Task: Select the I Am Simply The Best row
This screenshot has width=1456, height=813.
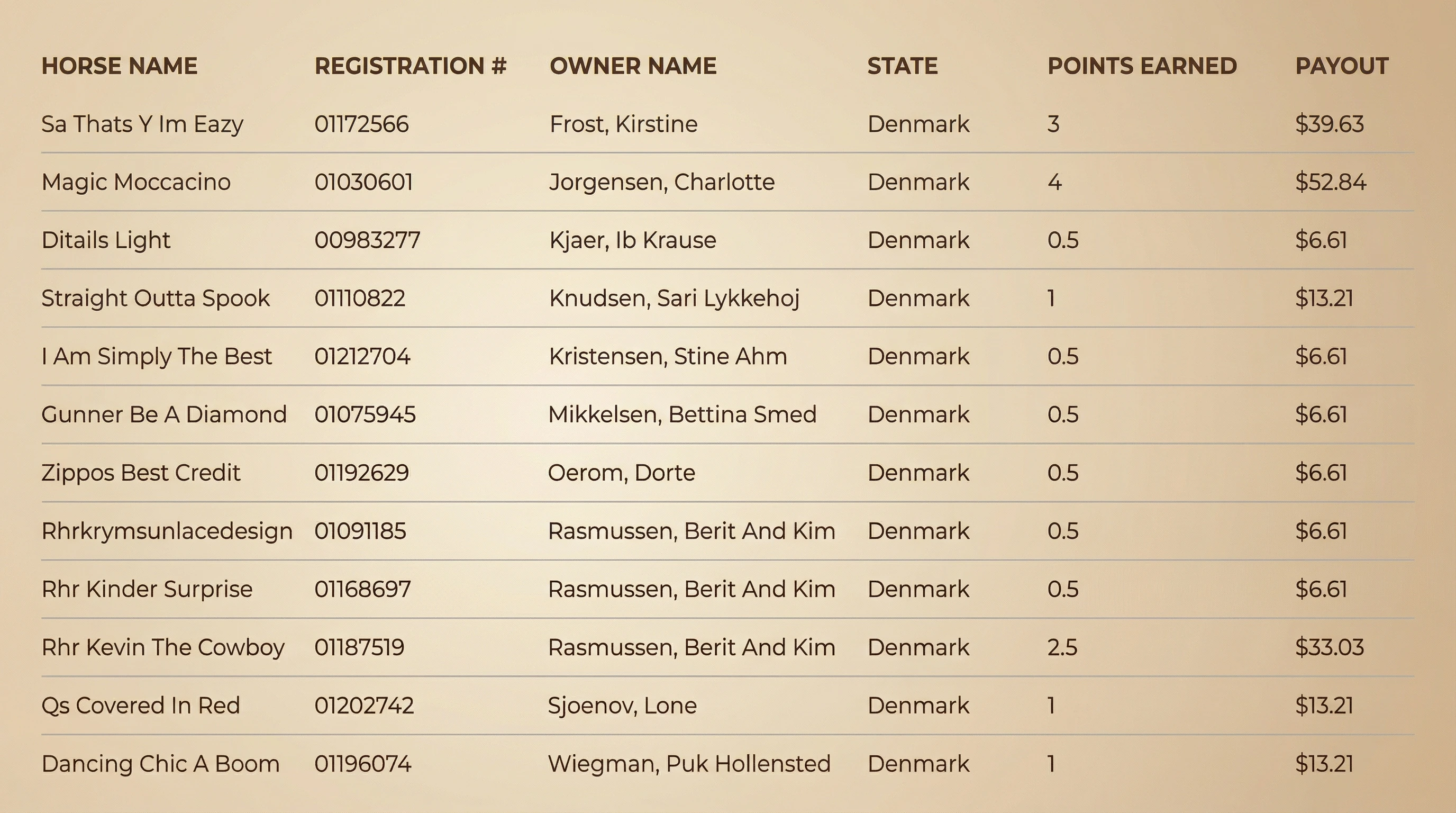Action: pyautogui.click(x=157, y=357)
